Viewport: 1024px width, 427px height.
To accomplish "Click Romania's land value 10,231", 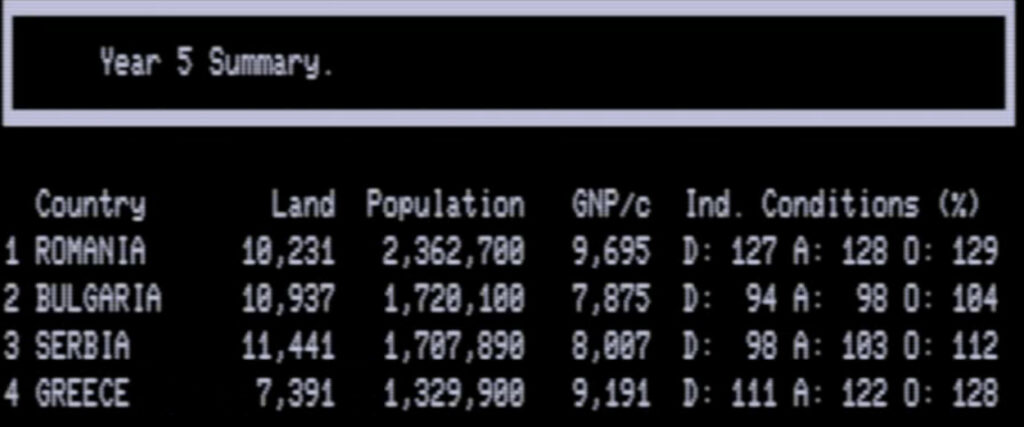I will (288, 253).
